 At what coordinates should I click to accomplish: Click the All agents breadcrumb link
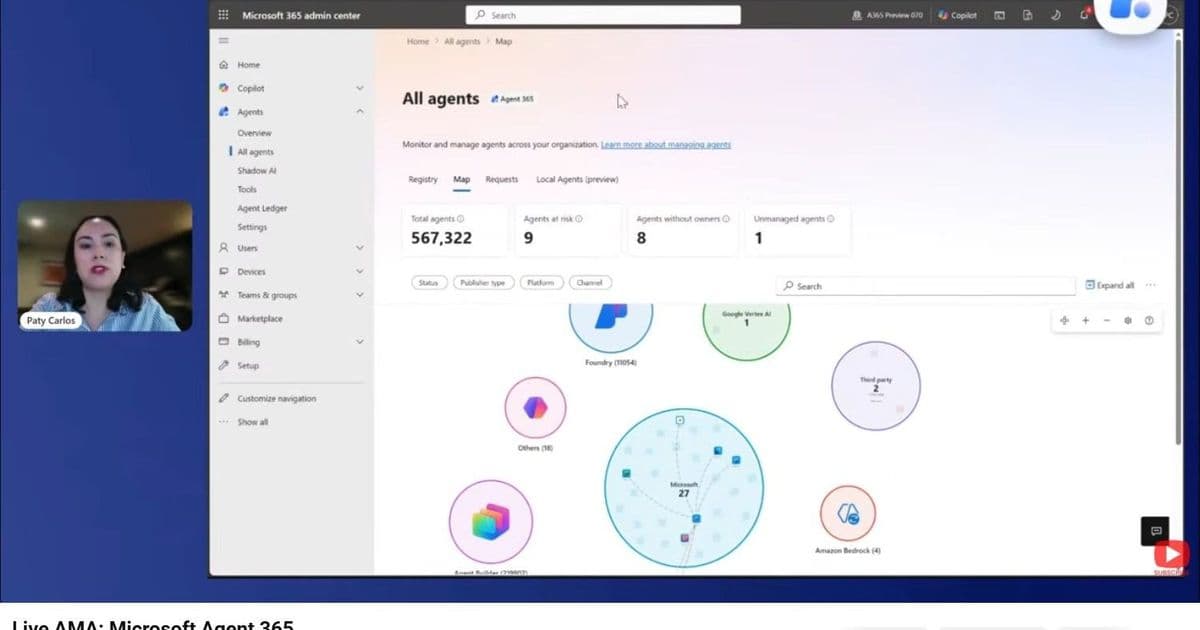462,42
